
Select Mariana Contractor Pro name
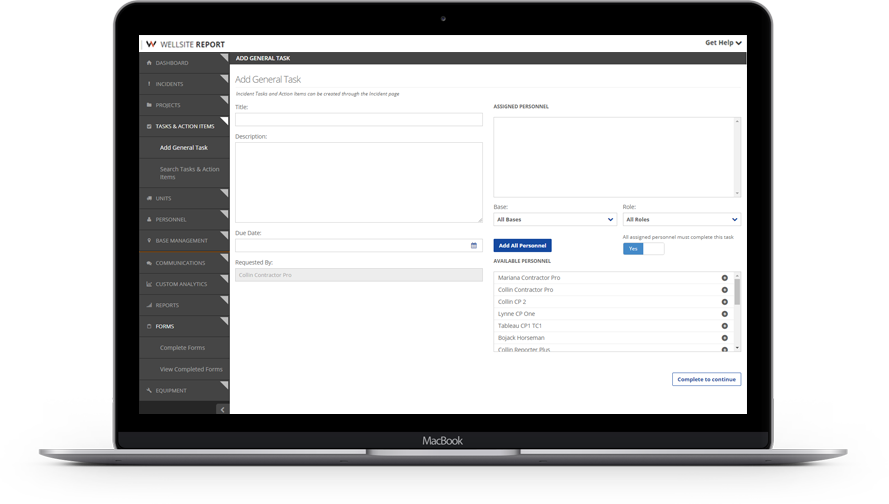(x=529, y=278)
